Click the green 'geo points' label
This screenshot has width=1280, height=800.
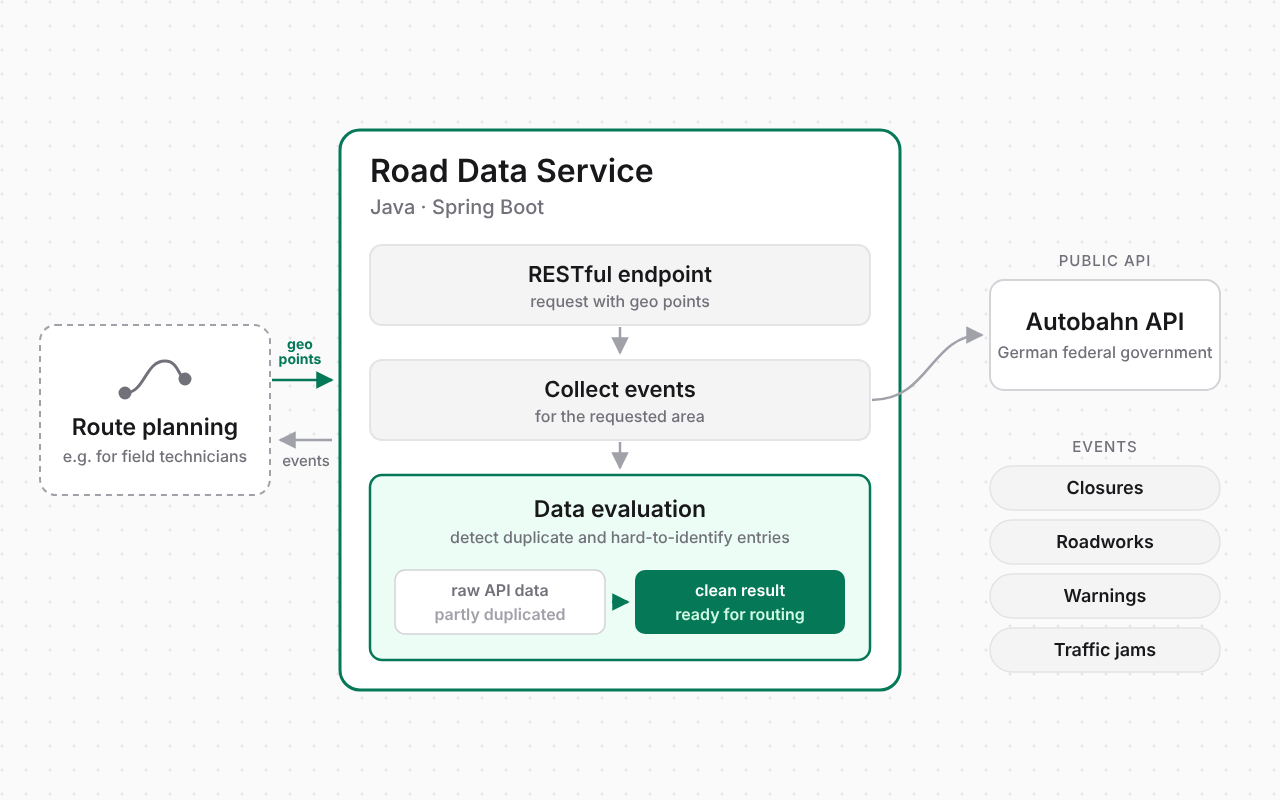pyautogui.click(x=300, y=352)
